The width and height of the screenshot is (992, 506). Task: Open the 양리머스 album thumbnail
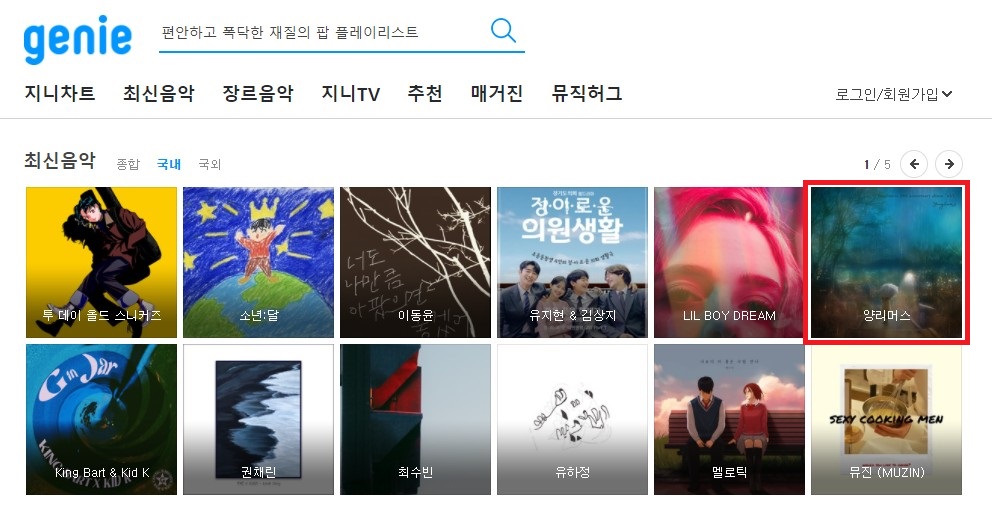click(886, 262)
